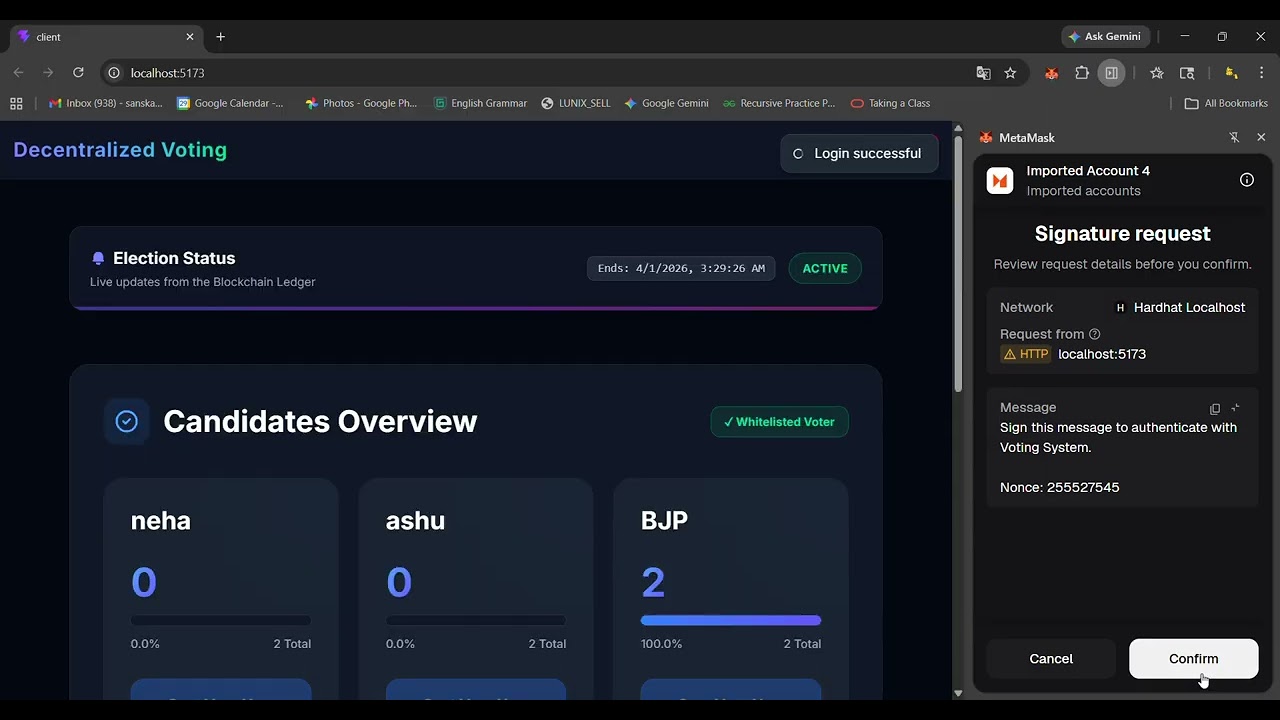This screenshot has height=720, width=1280.
Task: Click the MetaMask panel header fox logo
Action: tap(986, 138)
